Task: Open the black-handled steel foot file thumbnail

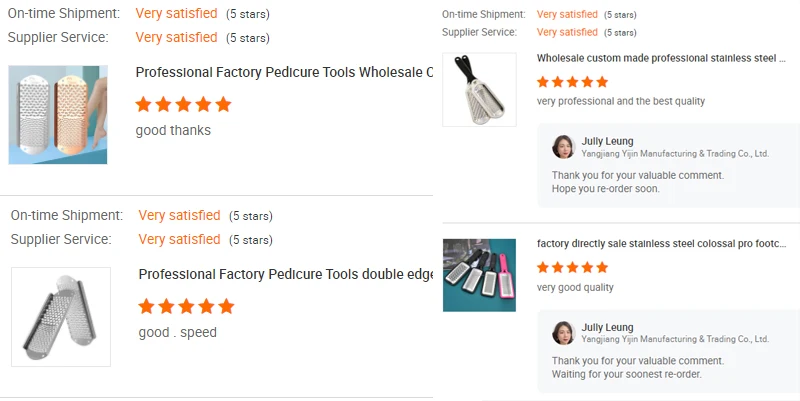Action: click(x=479, y=90)
